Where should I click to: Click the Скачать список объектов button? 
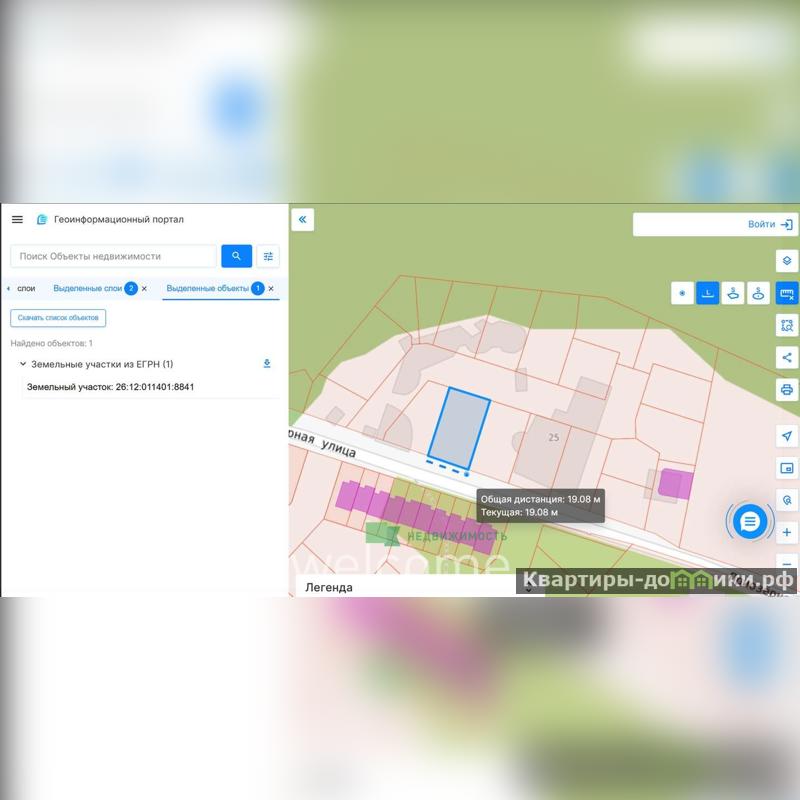58,318
